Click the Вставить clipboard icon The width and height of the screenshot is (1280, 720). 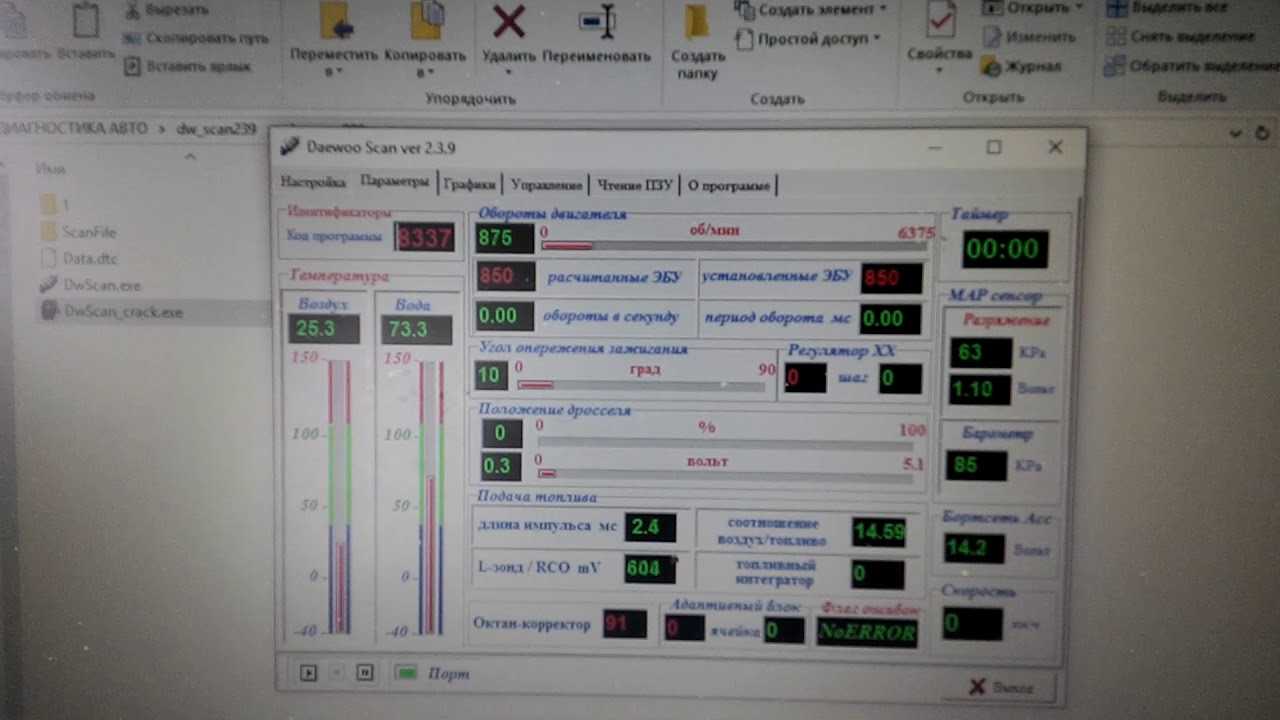(x=86, y=20)
